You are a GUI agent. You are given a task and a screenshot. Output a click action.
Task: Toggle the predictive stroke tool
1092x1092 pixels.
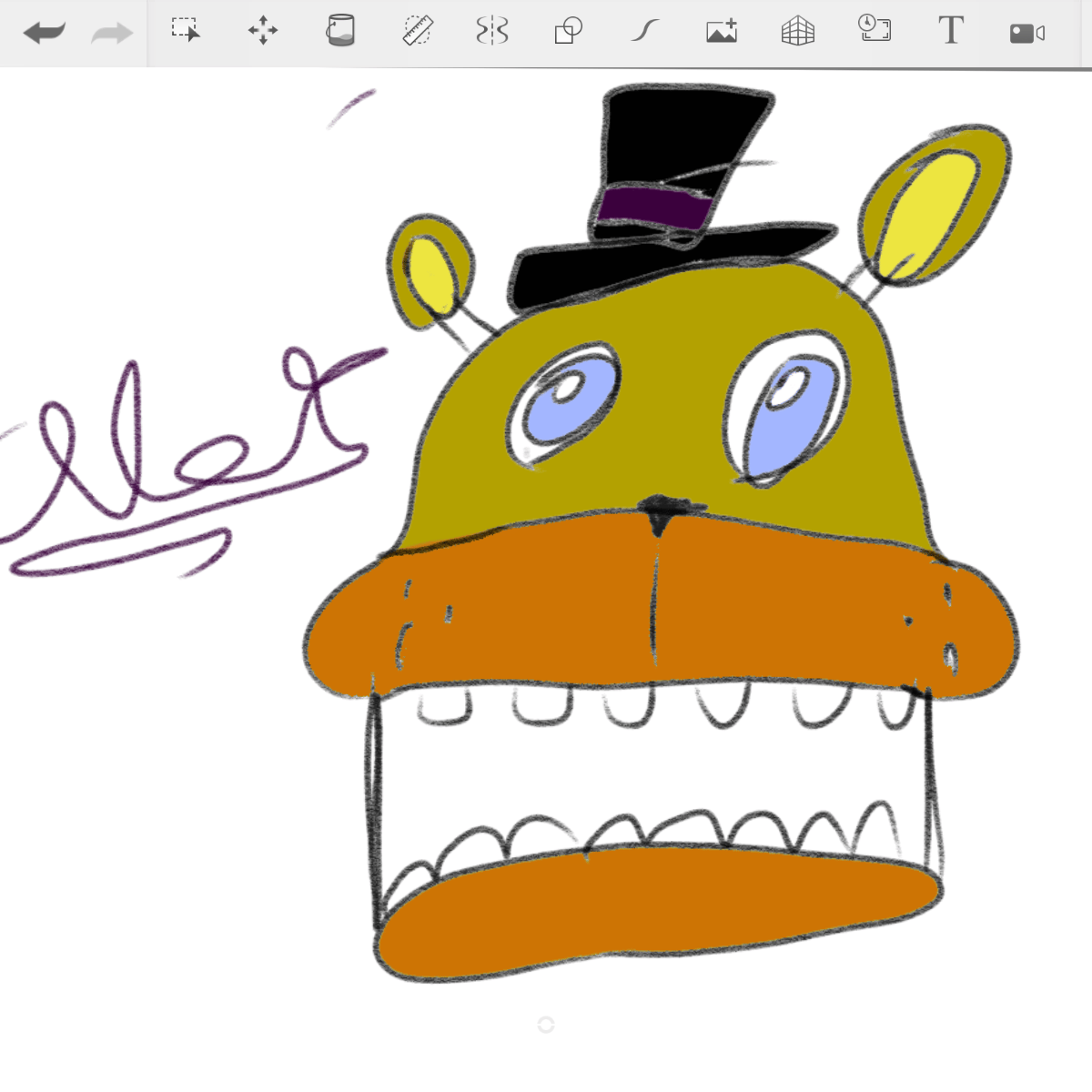[644, 31]
